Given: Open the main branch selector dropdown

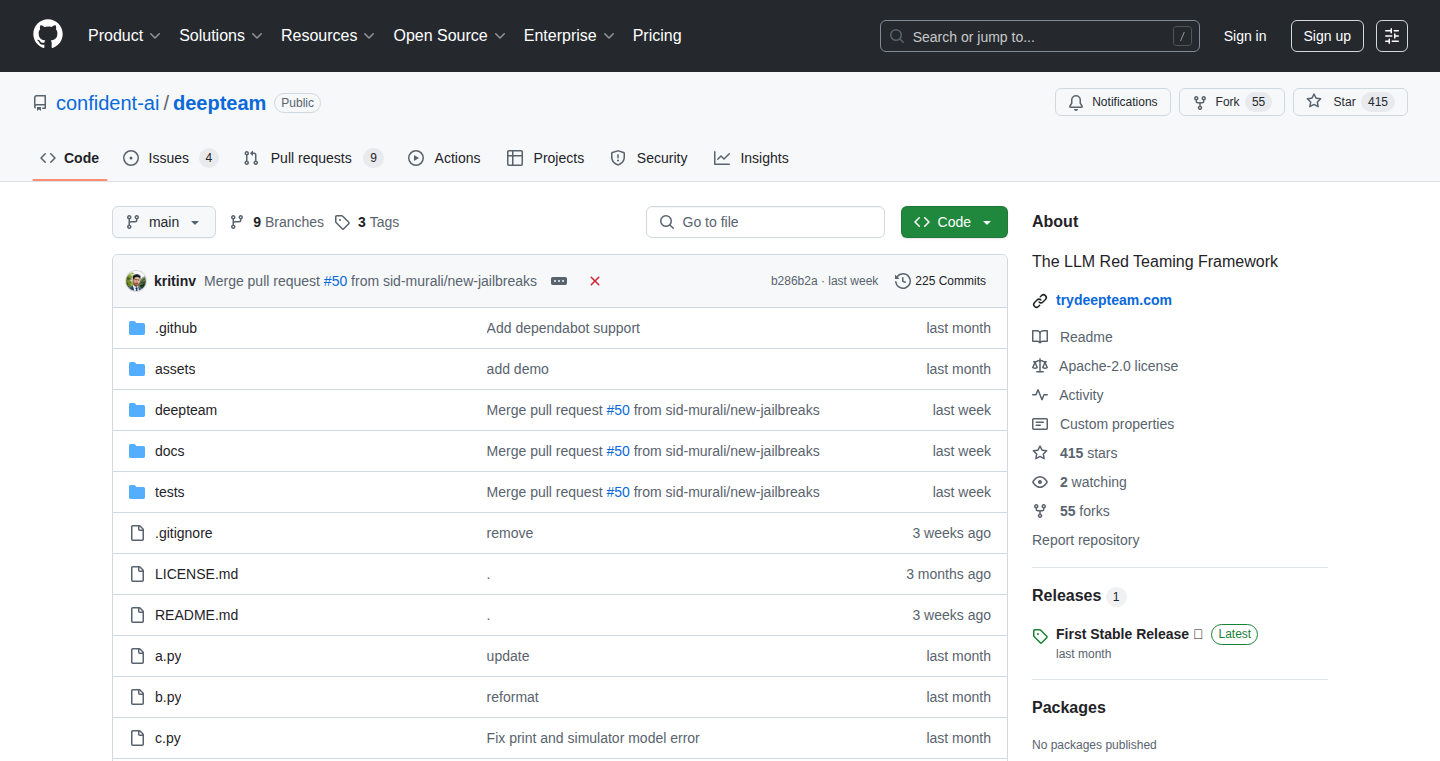Looking at the screenshot, I should (164, 222).
